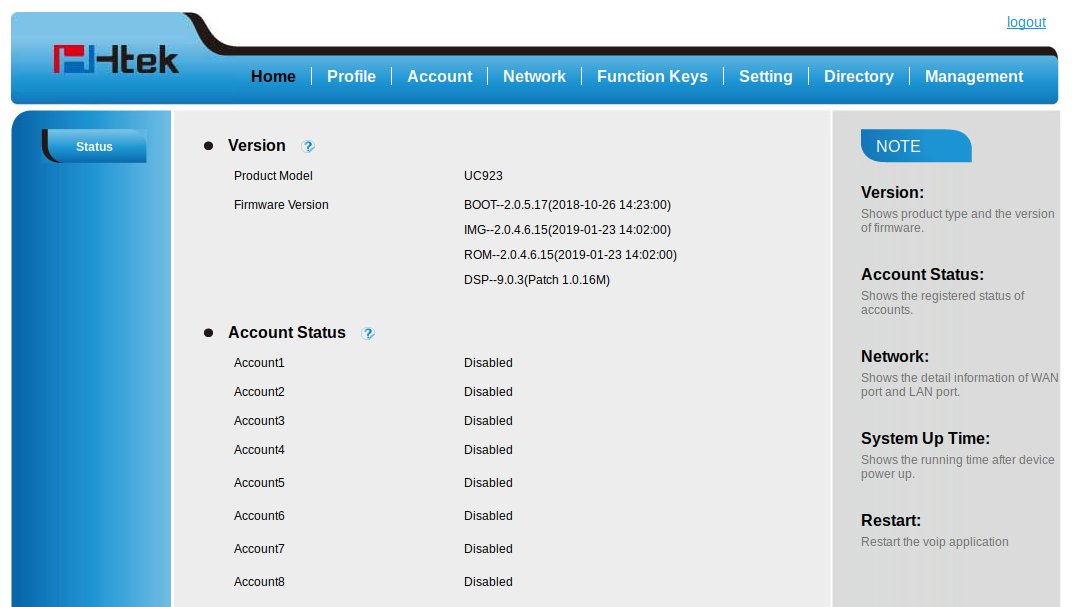The width and height of the screenshot is (1073, 607).
Task: Open Function Keys configuration
Action: 652,76
